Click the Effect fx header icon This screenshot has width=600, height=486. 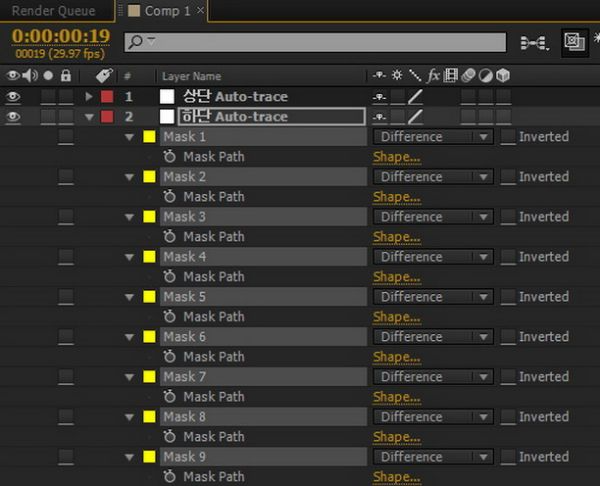[x=433, y=75]
